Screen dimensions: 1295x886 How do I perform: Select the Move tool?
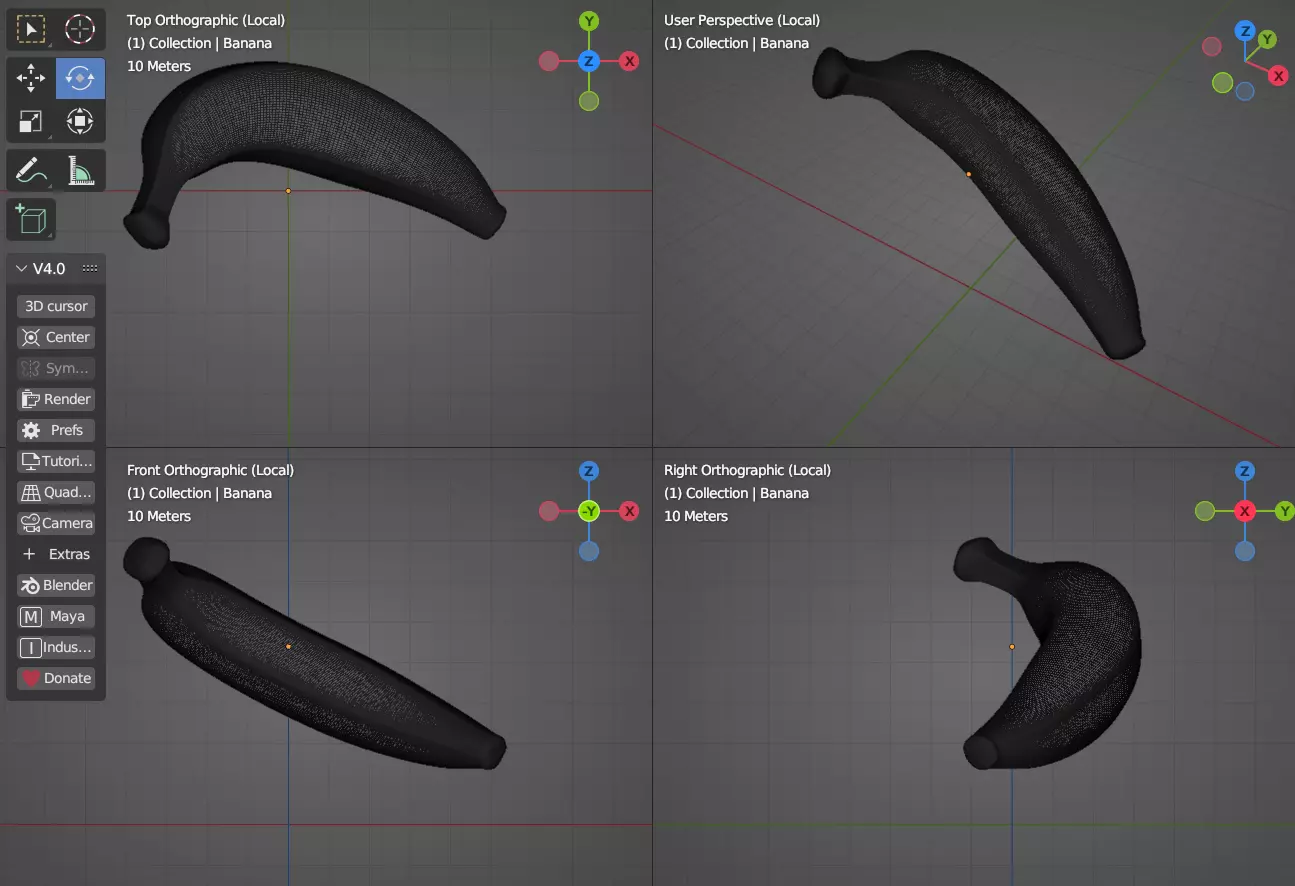tap(31, 78)
